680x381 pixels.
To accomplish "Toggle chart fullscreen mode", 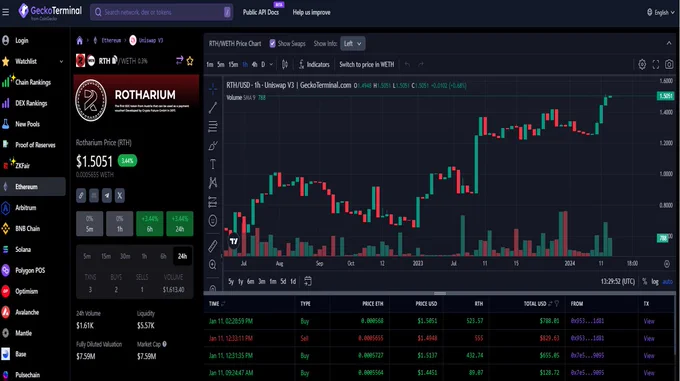I will 656,65.
